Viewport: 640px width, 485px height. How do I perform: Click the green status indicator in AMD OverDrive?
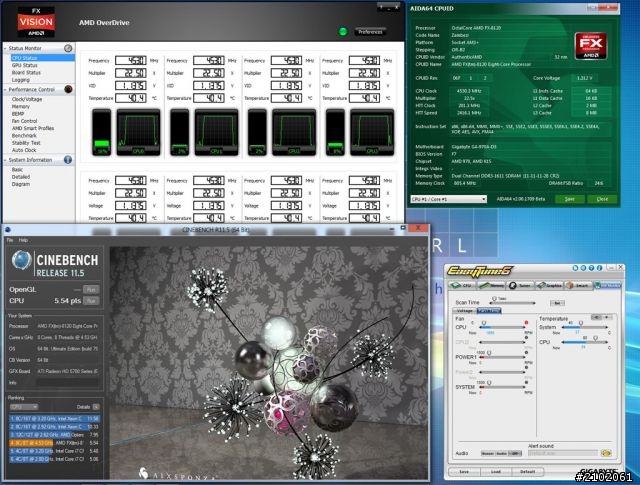coord(343,31)
